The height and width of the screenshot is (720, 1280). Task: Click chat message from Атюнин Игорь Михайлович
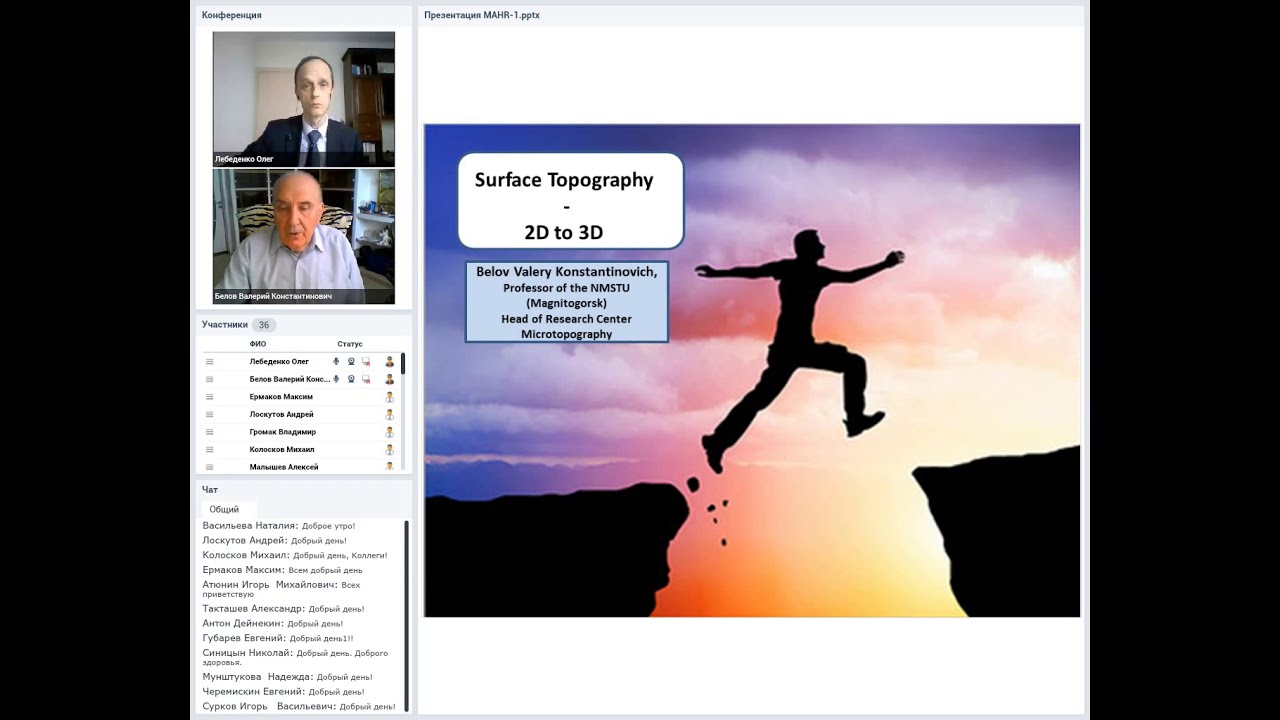281,589
